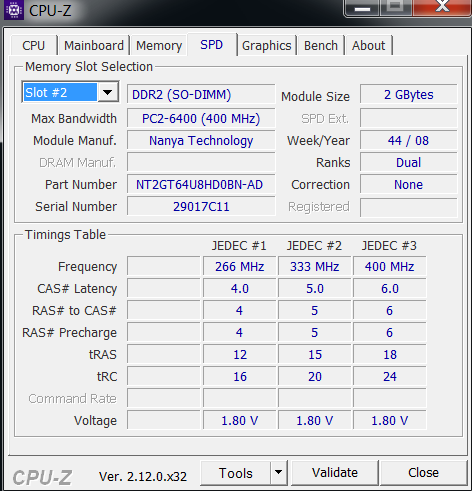Expand the memory slot dropdown arrow
This screenshot has width=472, height=491.
108,92
